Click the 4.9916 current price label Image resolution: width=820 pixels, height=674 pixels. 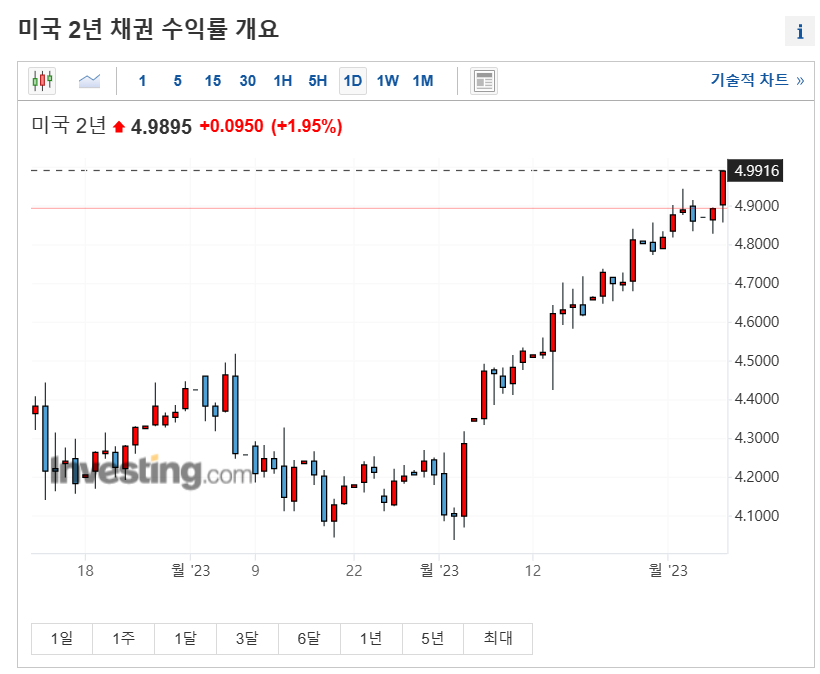coord(756,170)
